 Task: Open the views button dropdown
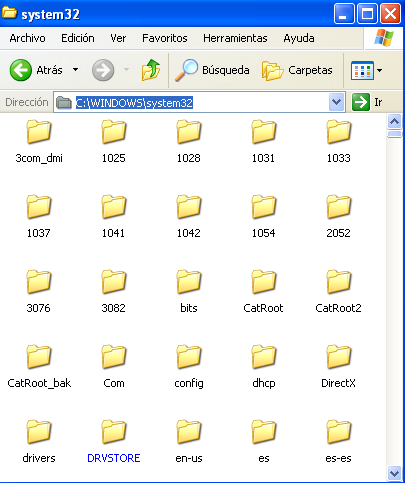point(380,70)
